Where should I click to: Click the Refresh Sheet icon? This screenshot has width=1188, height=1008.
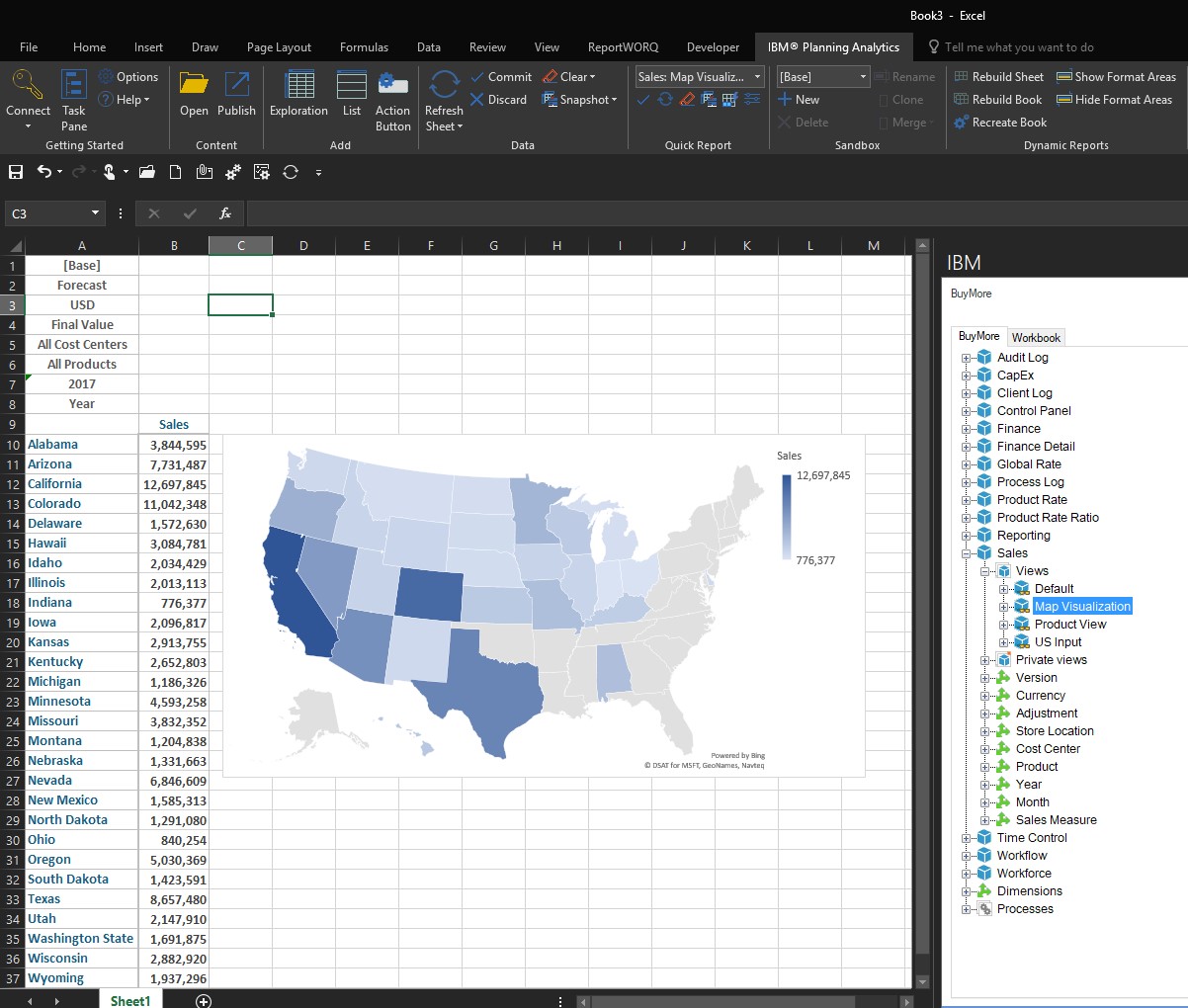point(444,85)
